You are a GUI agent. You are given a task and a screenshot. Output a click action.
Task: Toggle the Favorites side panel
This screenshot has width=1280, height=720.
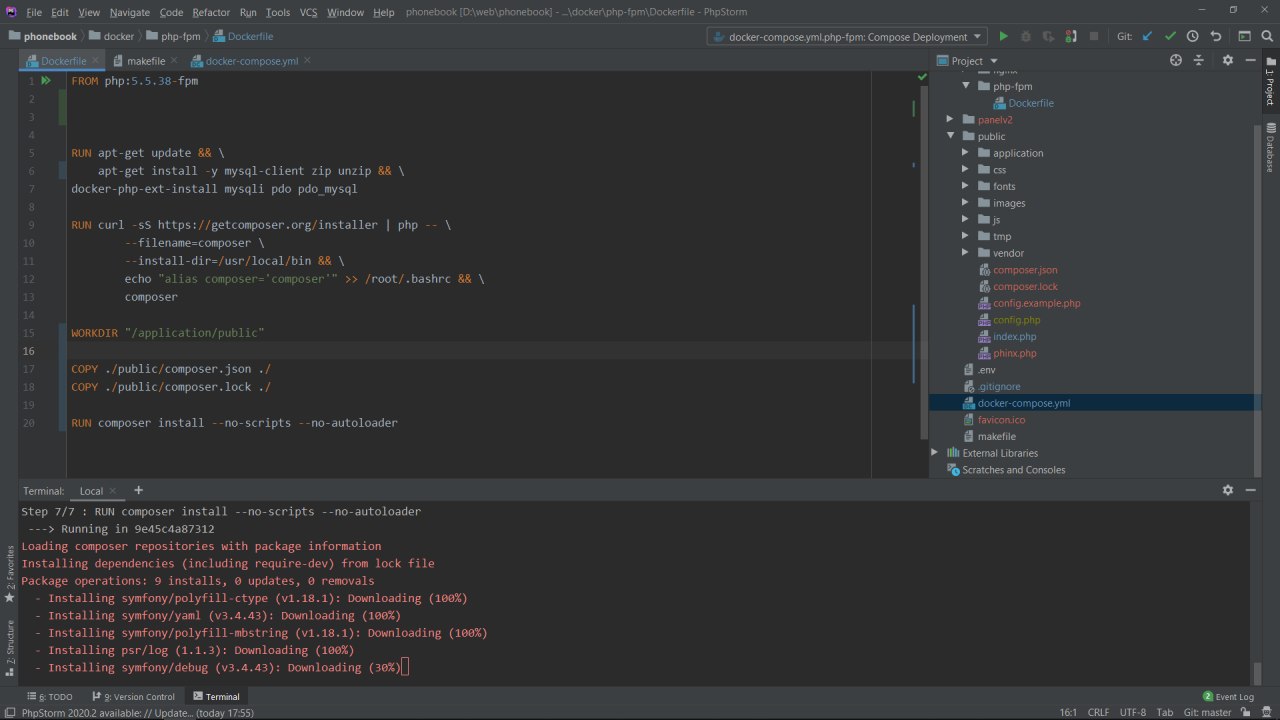[x=10, y=573]
